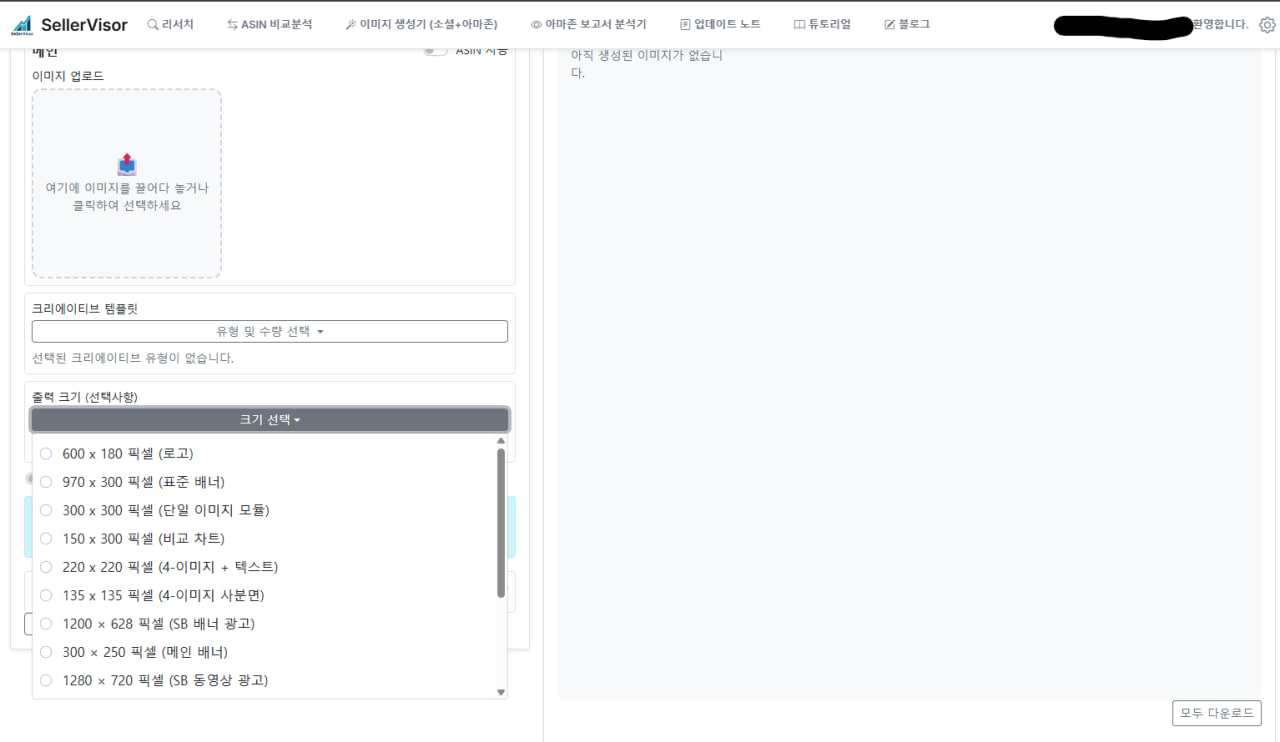1280x742 pixels.
Task: Open 이미지 생성기 (소셜+아마존) page
Action: [x=420, y=24]
